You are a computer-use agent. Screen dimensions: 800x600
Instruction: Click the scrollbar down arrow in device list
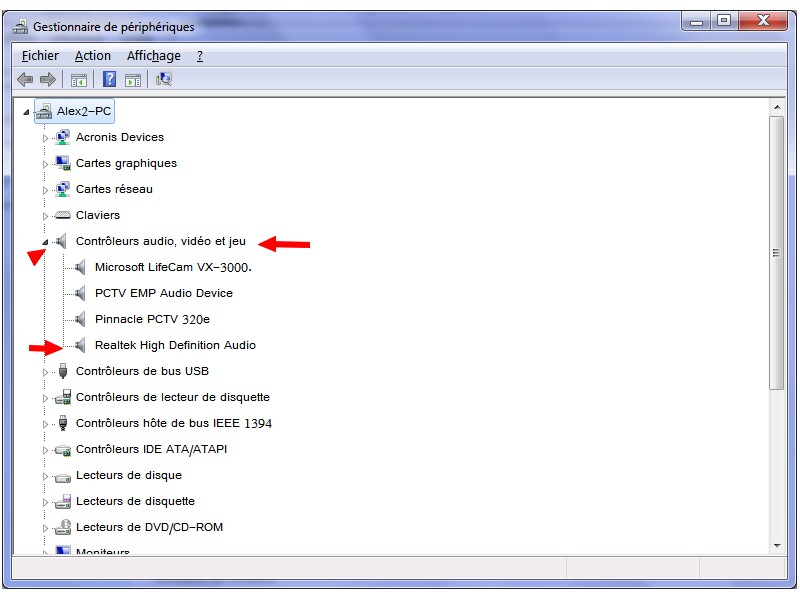point(777,545)
